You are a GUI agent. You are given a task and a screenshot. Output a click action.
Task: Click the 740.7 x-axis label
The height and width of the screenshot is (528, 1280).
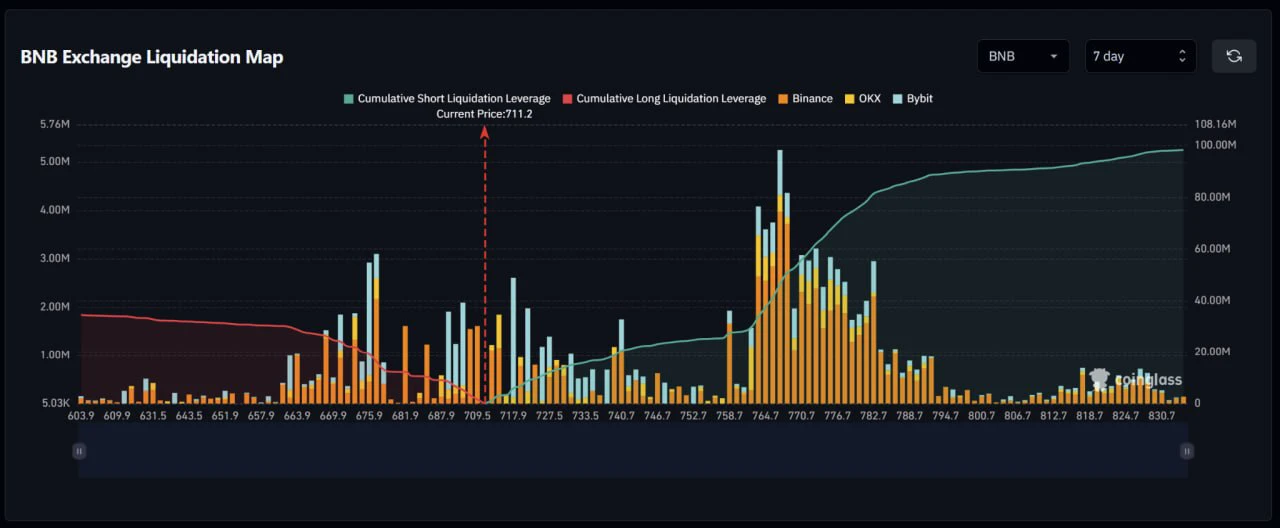click(x=620, y=415)
